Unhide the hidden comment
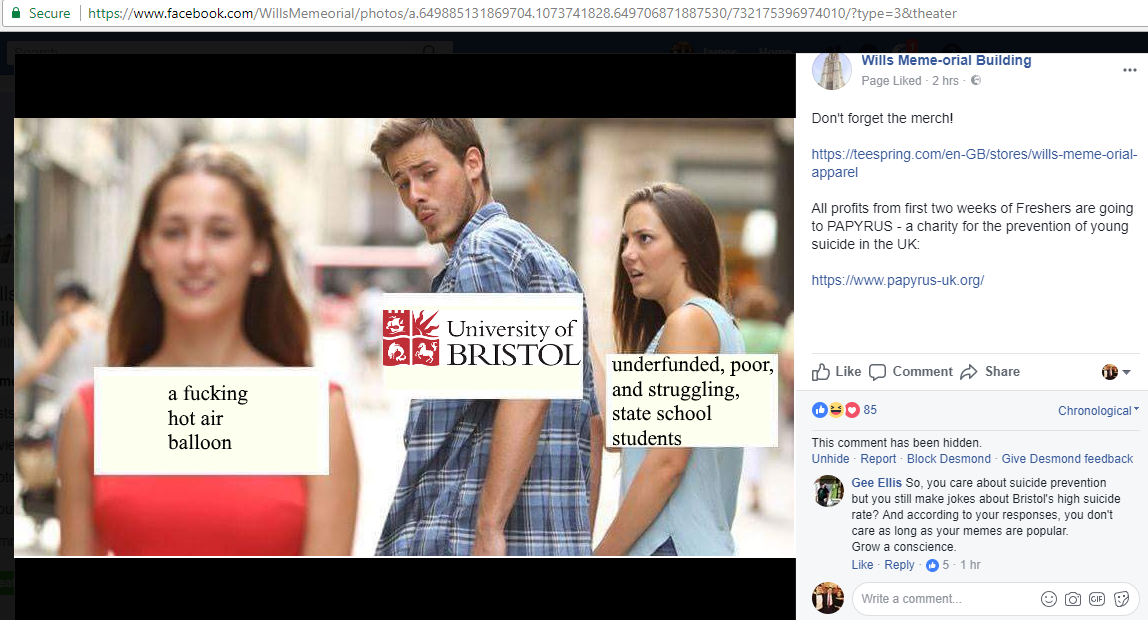The width and height of the screenshot is (1148, 620). [830, 459]
